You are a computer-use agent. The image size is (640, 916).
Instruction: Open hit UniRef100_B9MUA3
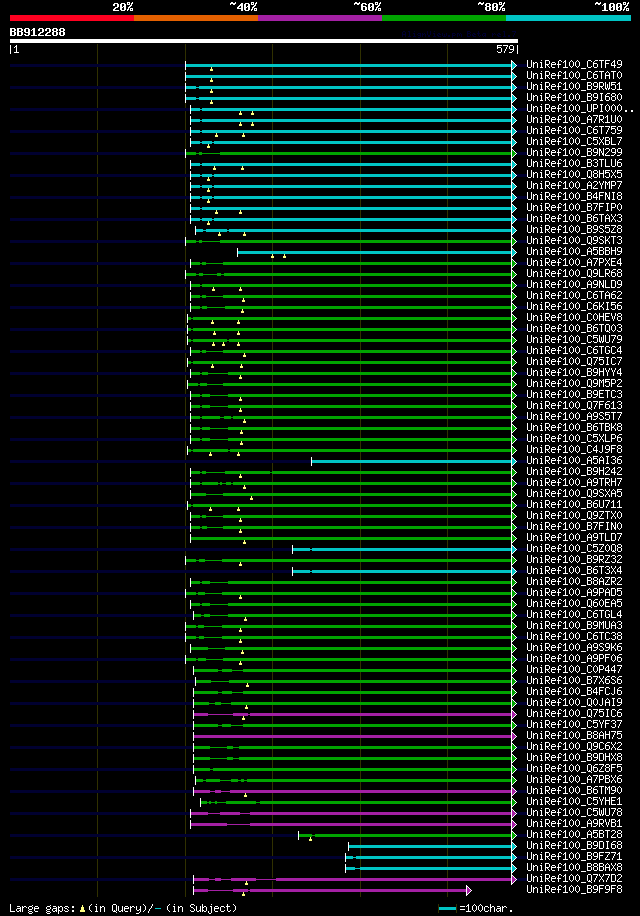click(574, 626)
